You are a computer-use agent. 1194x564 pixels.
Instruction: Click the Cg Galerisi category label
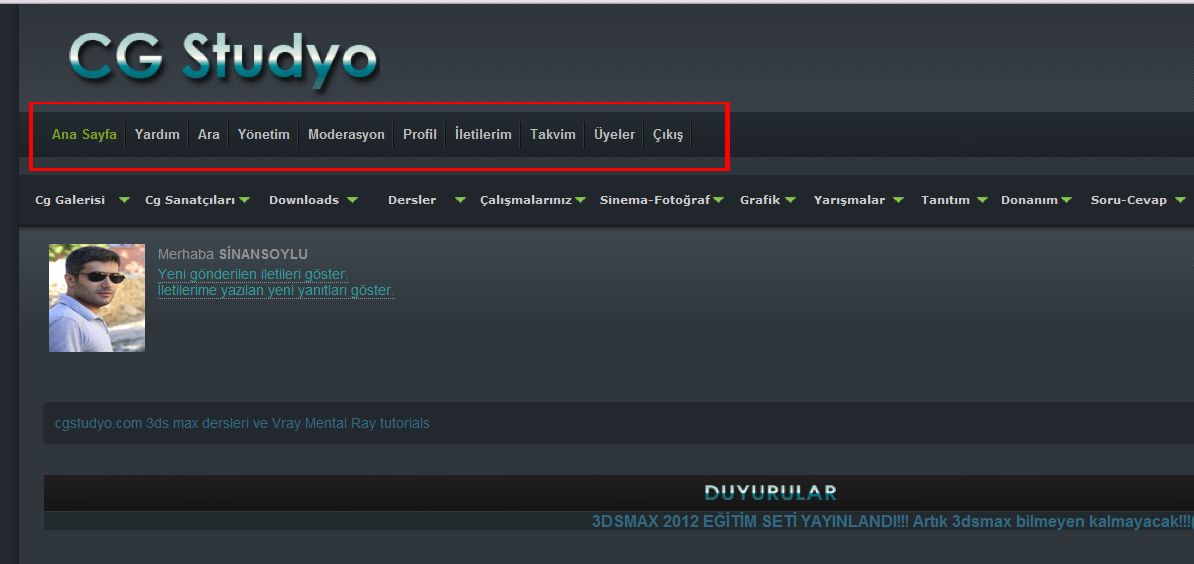point(70,200)
